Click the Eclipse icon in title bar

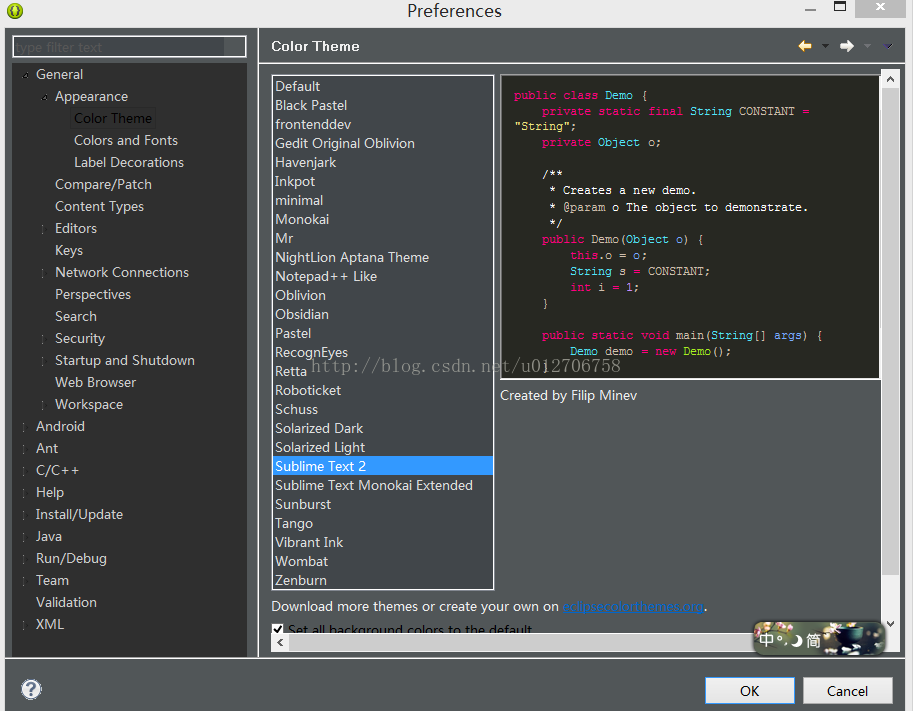[15, 10]
